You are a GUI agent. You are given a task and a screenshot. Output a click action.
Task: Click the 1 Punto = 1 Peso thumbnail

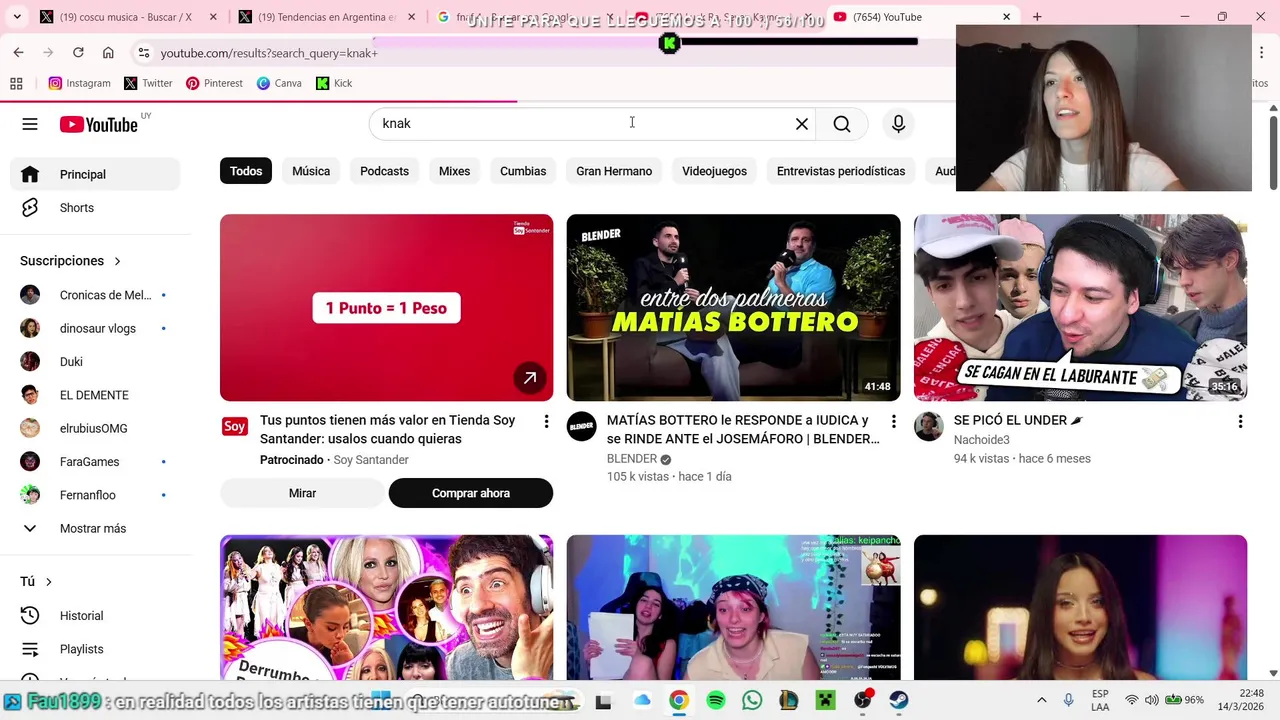(x=386, y=308)
